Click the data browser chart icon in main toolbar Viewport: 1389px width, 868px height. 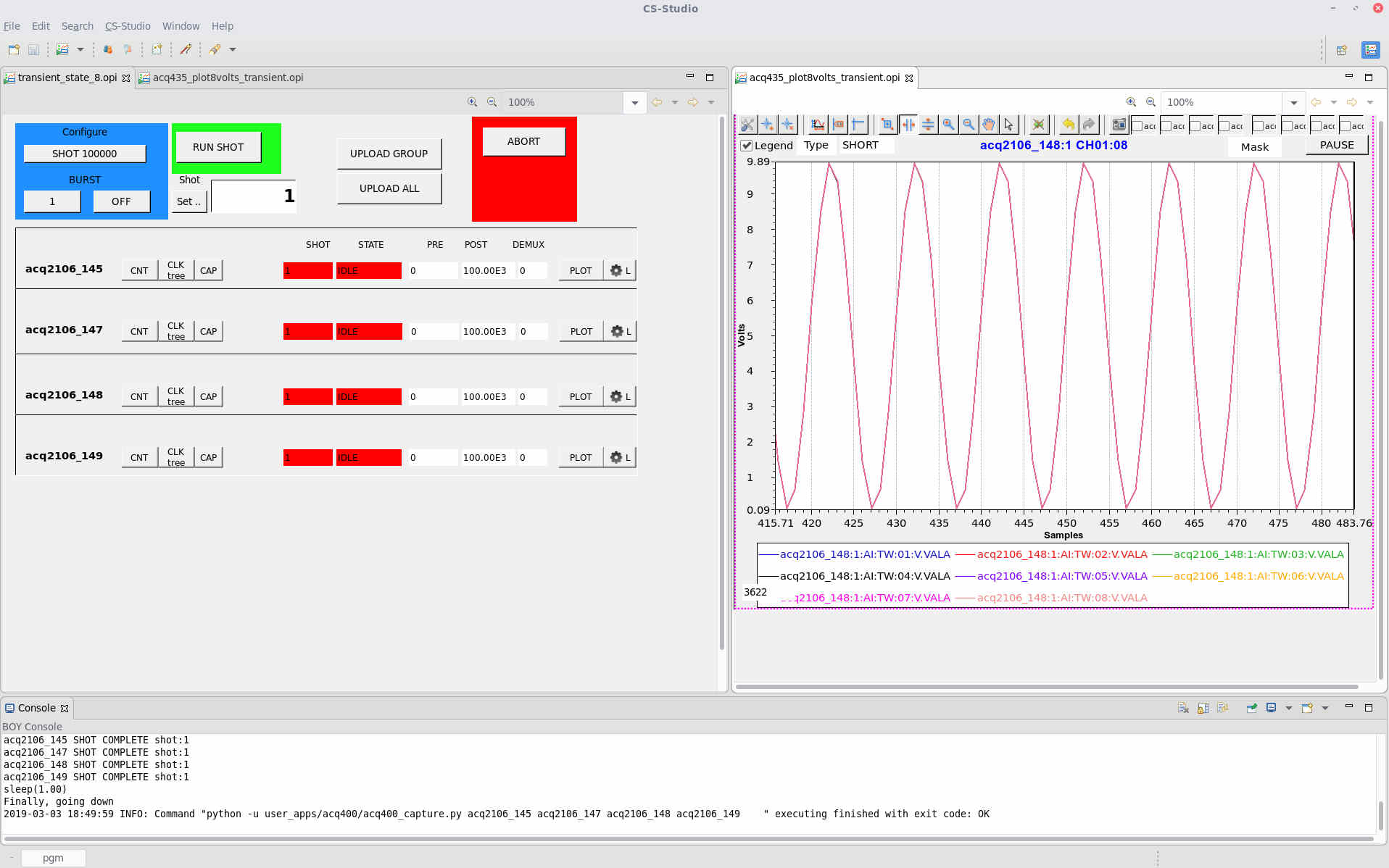pyautogui.click(x=62, y=49)
